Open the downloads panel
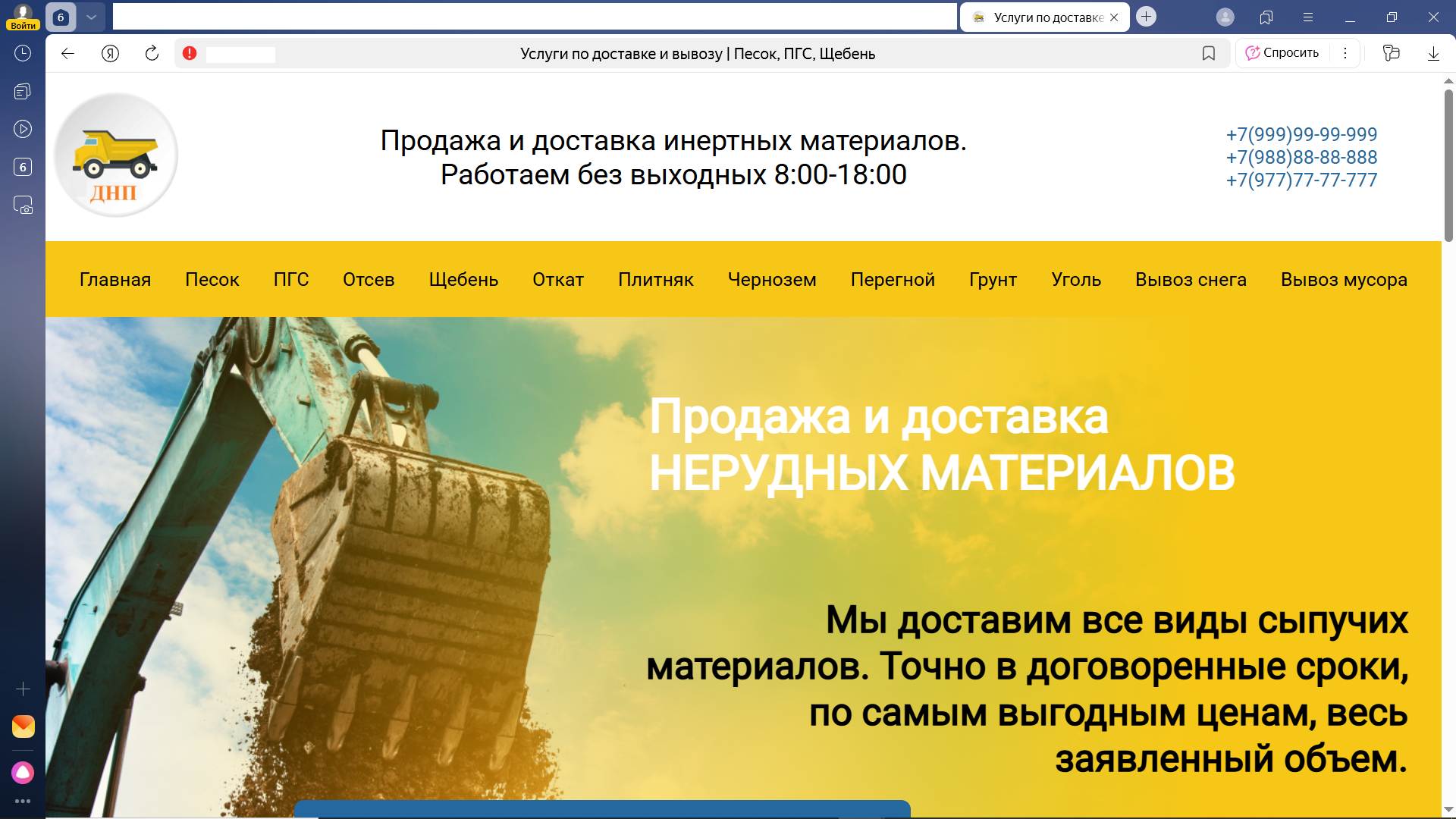Screen dimensions: 1456x819 [1433, 53]
